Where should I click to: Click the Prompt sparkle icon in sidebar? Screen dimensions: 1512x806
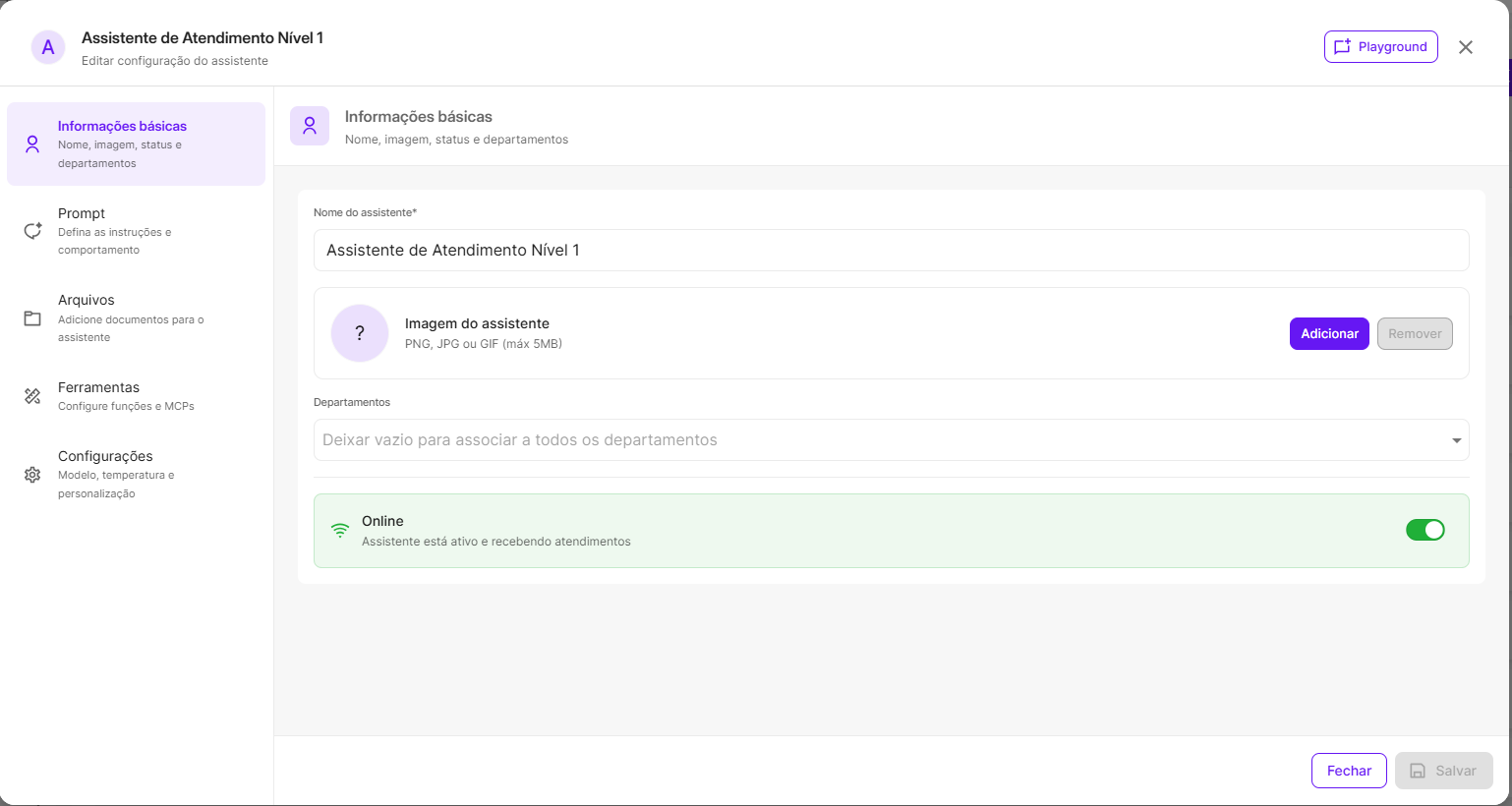[32, 231]
